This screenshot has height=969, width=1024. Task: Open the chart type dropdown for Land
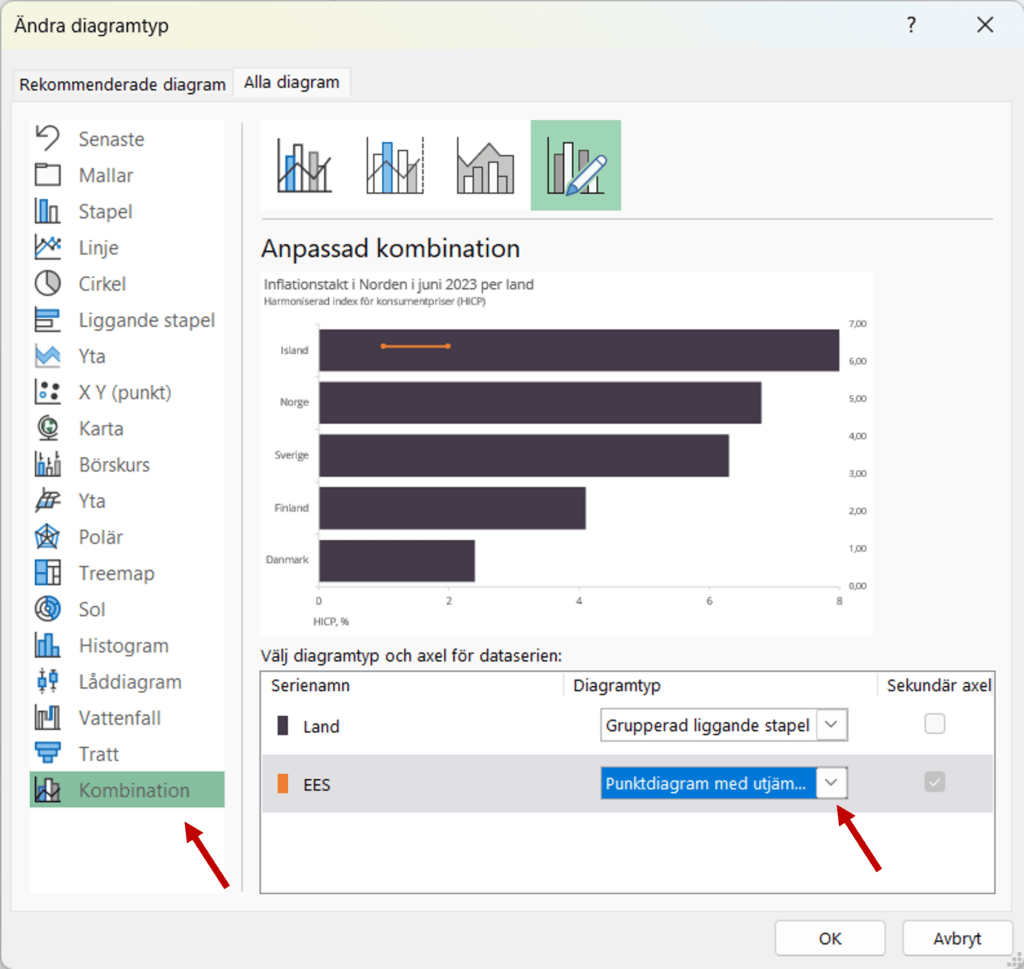832,726
